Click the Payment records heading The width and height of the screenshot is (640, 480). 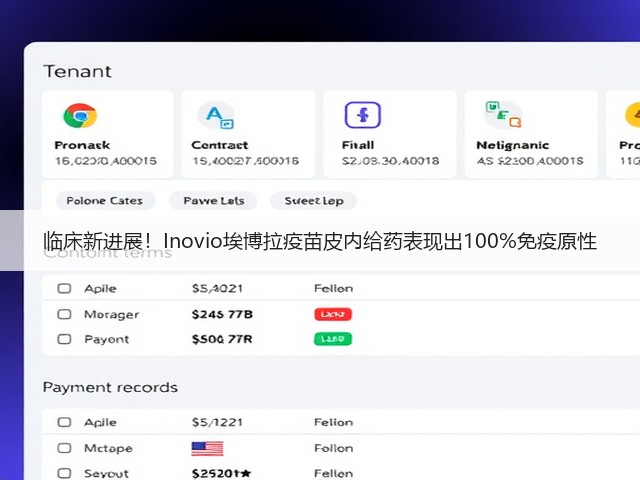click(x=110, y=387)
